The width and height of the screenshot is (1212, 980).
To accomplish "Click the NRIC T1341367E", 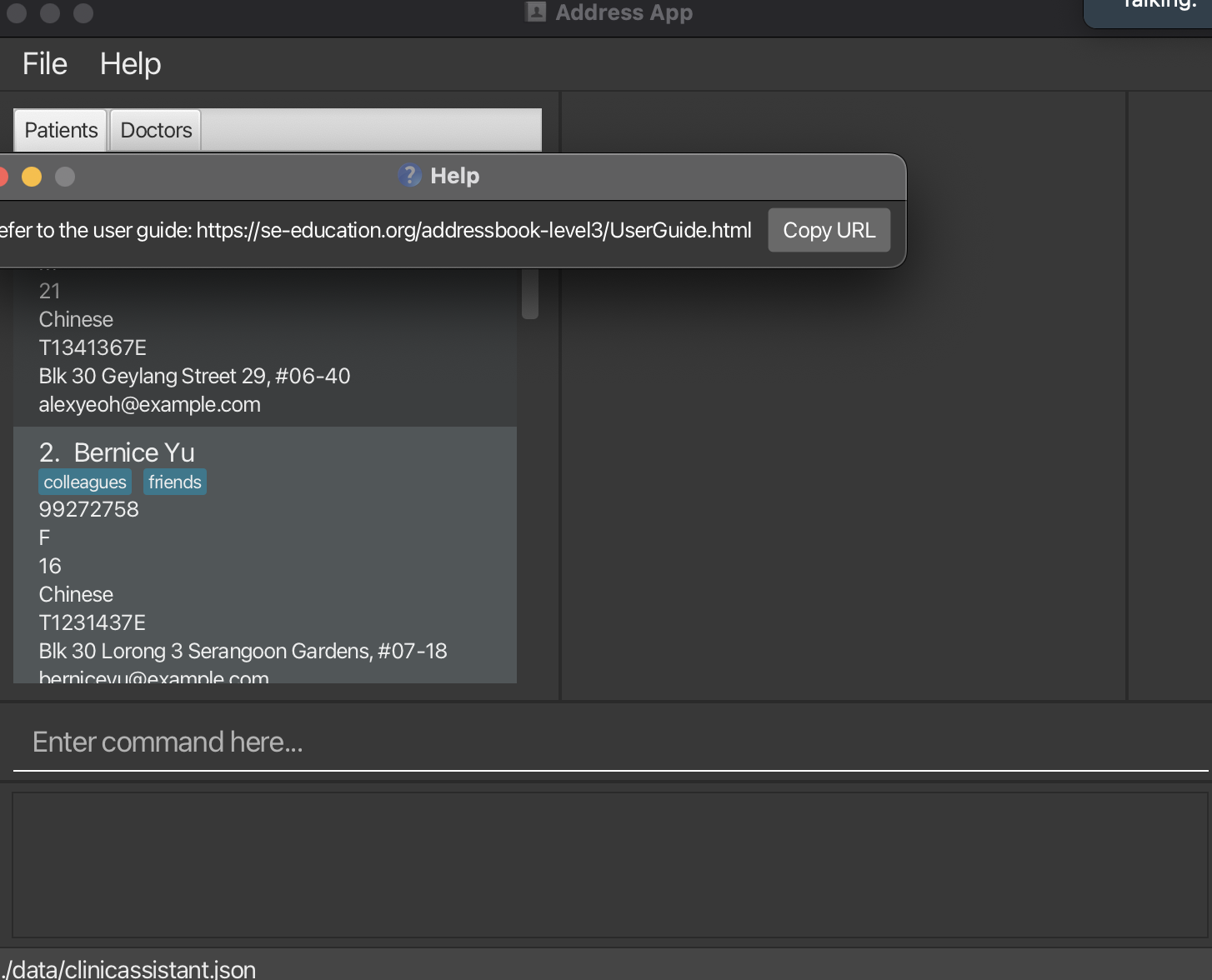I will coord(93,347).
